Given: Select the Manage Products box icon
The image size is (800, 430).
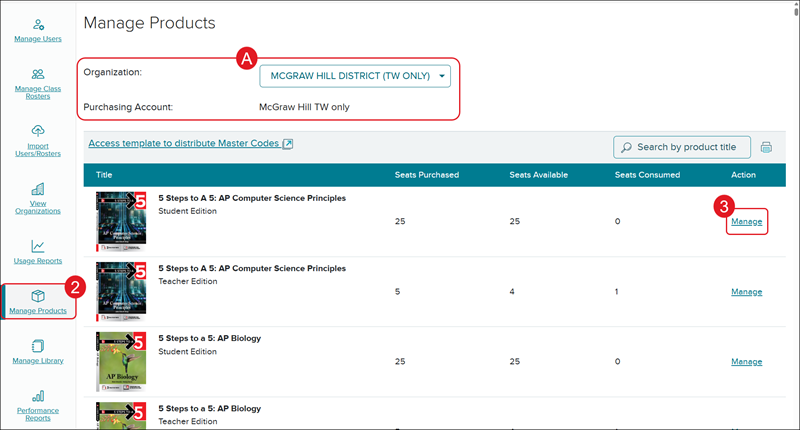Looking at the screenshot, I should [39, 296].
